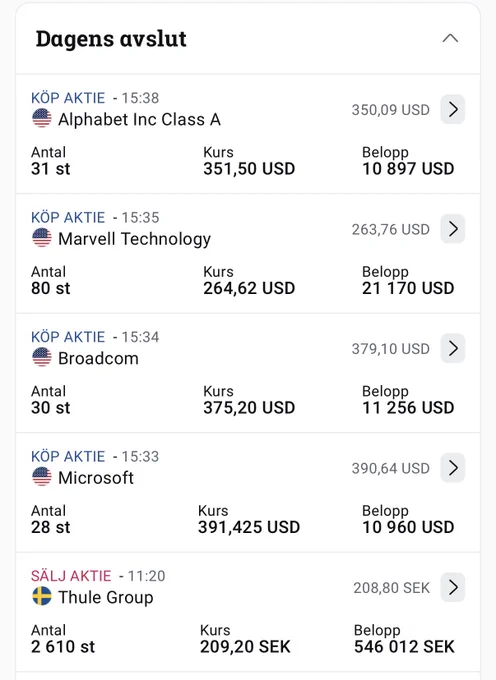This screenshot has width=496, height=680.
Task: Select the Alphabet Inc Class A stock name
Action: [140, 119]
